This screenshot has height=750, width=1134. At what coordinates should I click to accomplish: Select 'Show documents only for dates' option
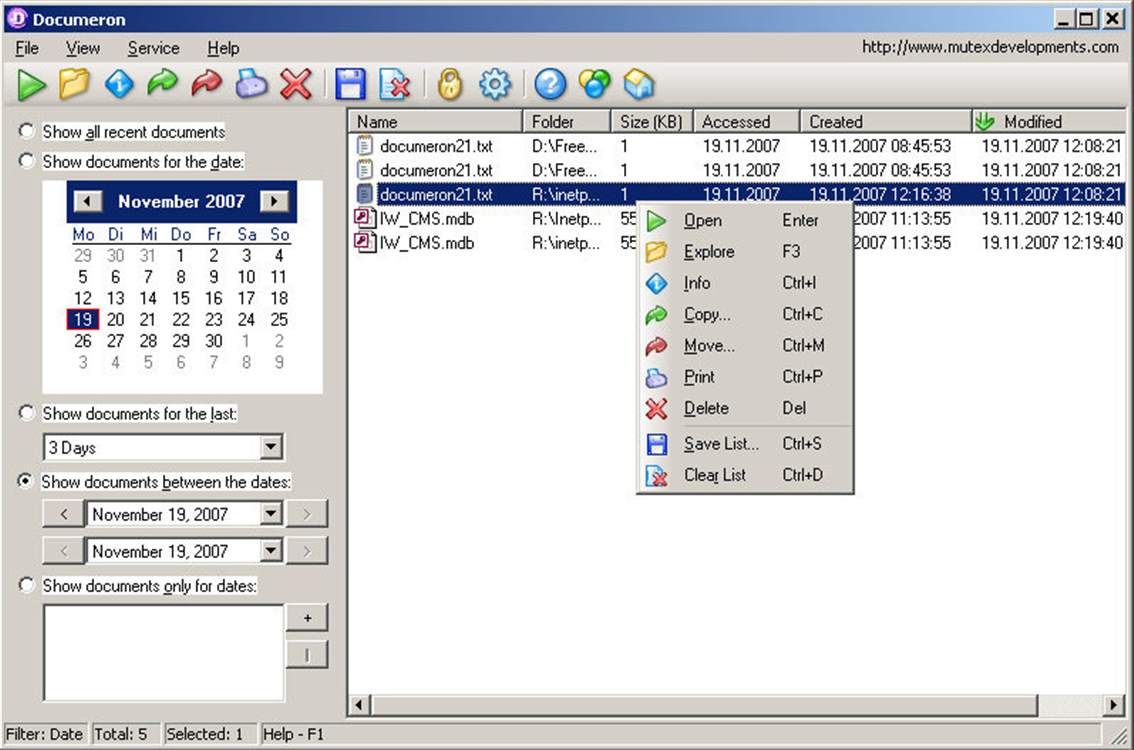coord(27,584)
